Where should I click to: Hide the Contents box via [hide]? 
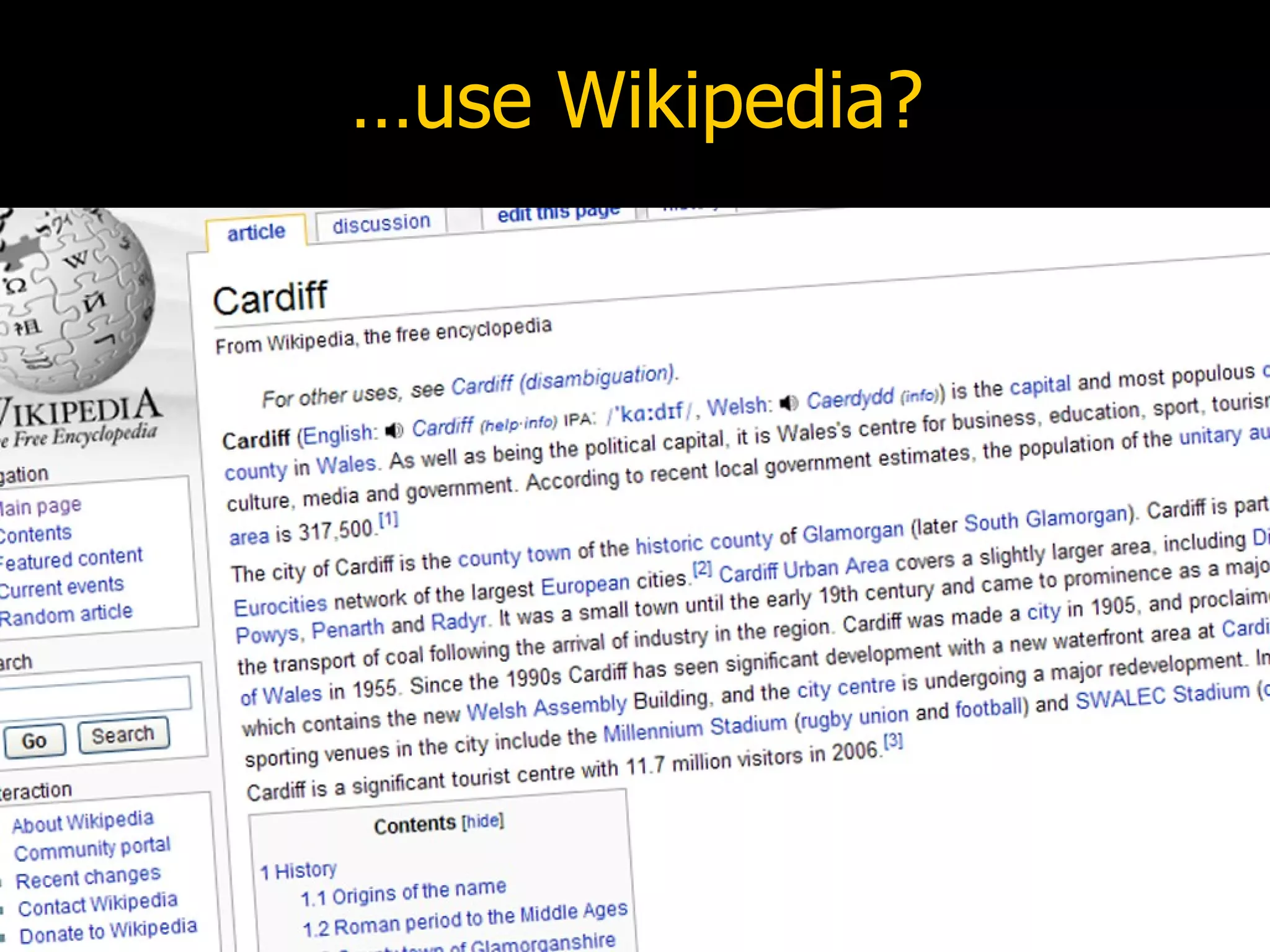tap(483, 821)
